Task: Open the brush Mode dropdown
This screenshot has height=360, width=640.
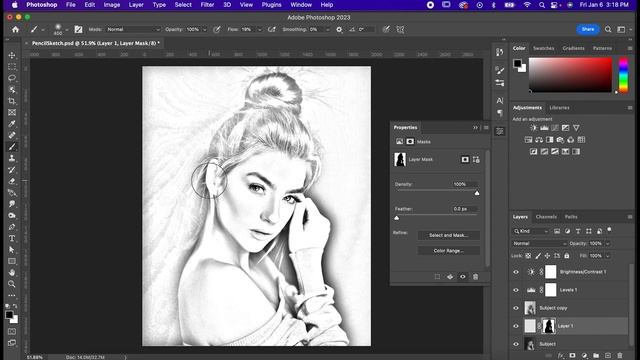Action: [x=133, y=29]
